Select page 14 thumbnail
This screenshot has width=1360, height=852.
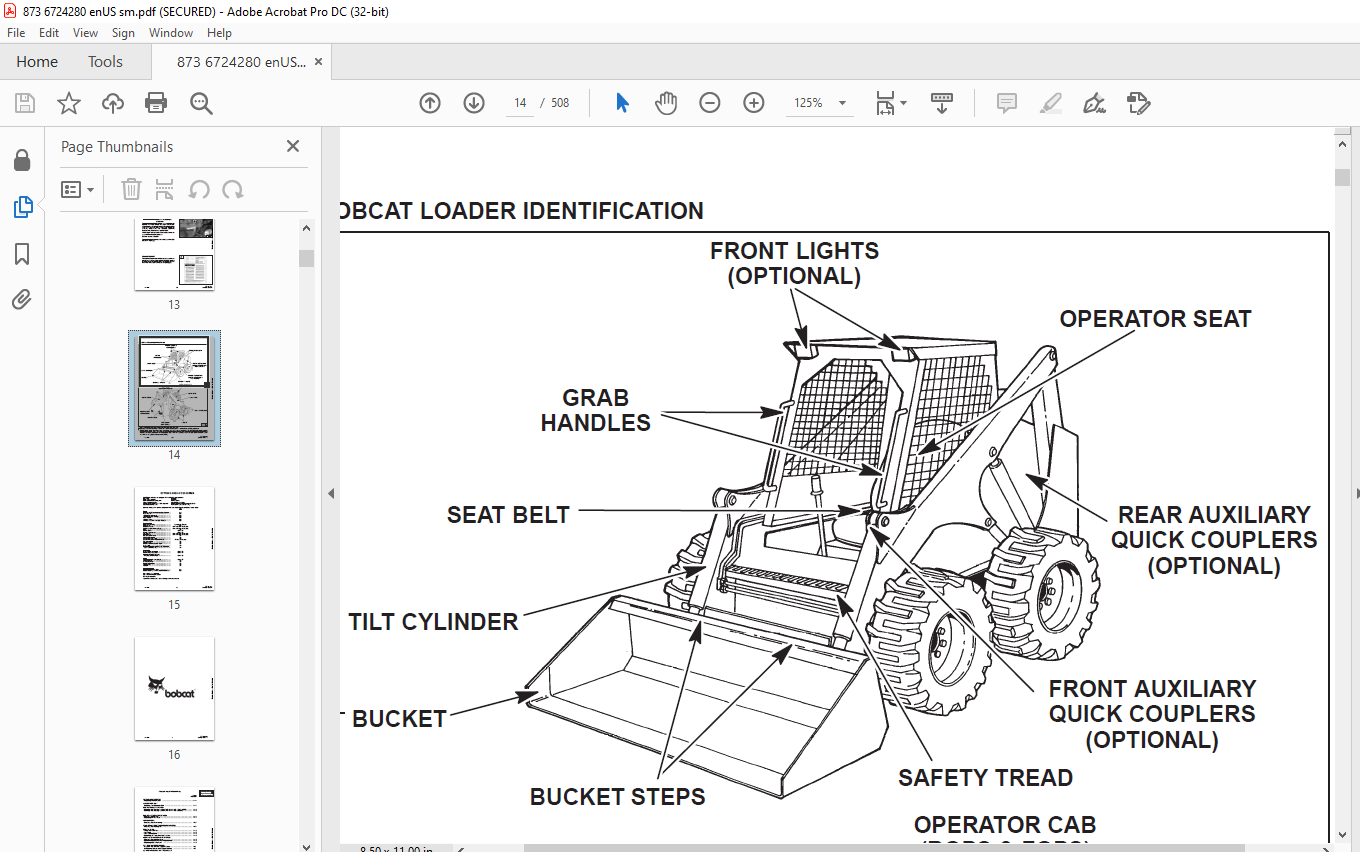pos(174,388)
